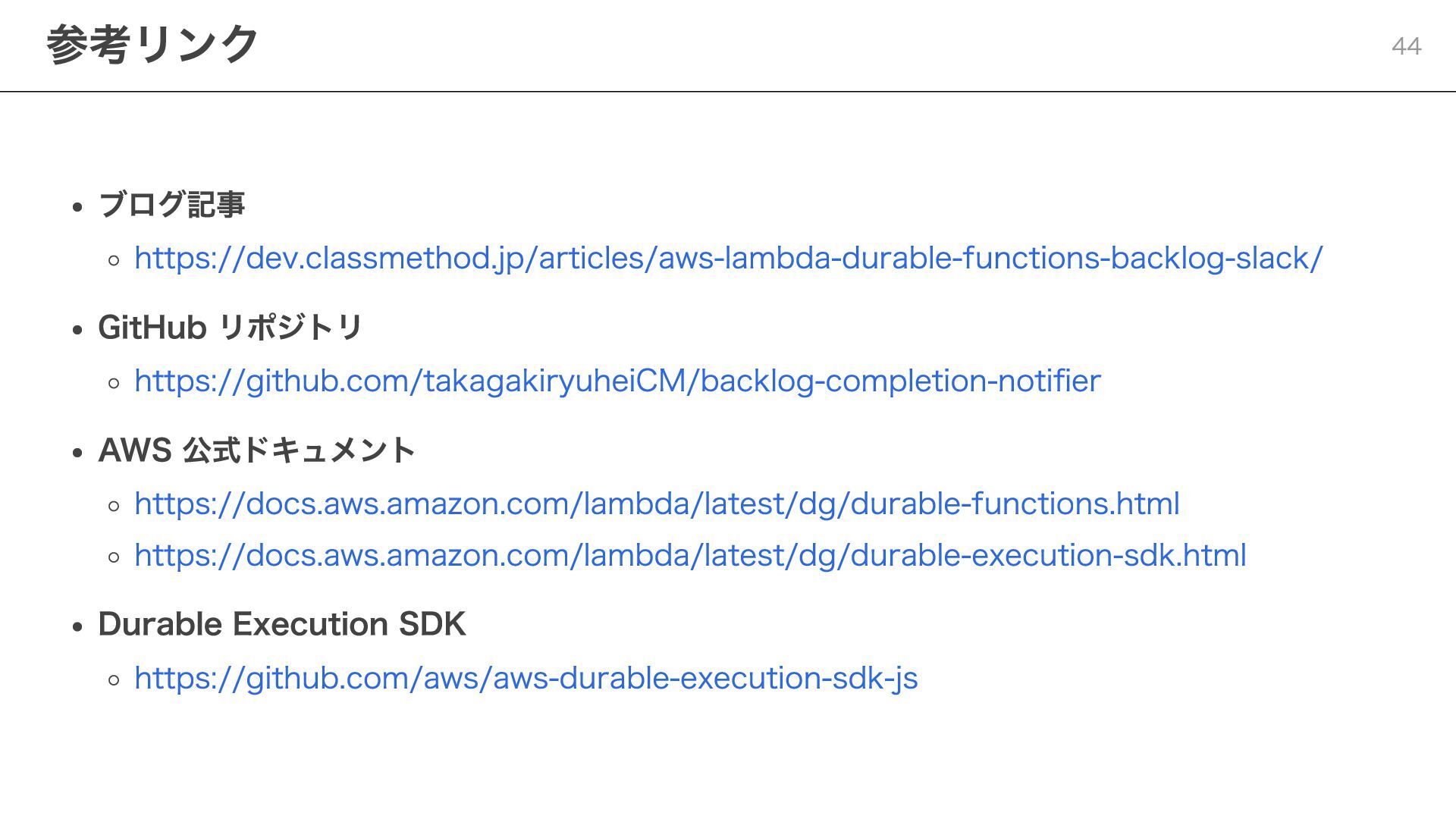
Task: Open the durable-execution-sdk.html AWS docs link
Action: point(690,556)
